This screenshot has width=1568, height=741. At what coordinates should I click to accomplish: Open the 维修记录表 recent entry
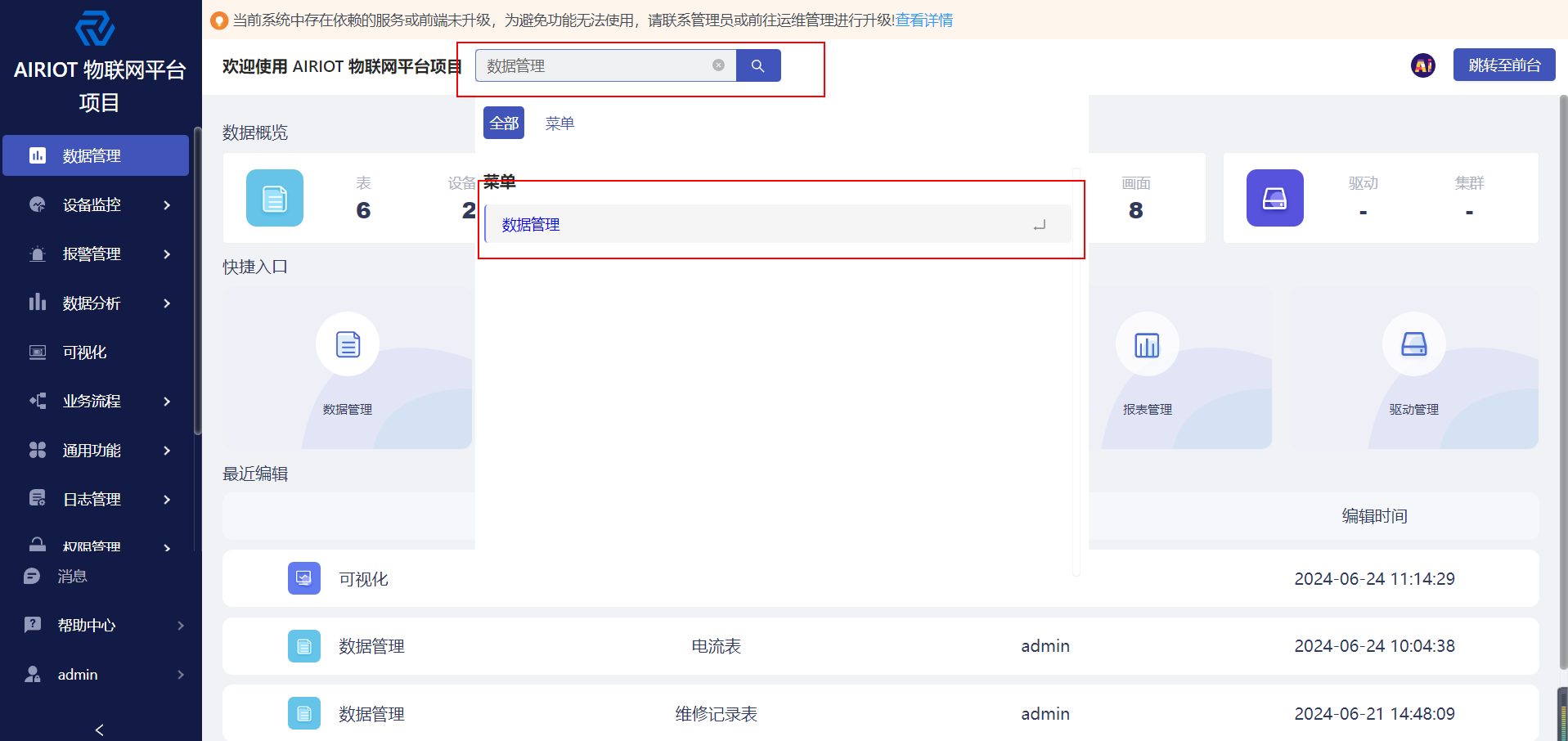881,713
